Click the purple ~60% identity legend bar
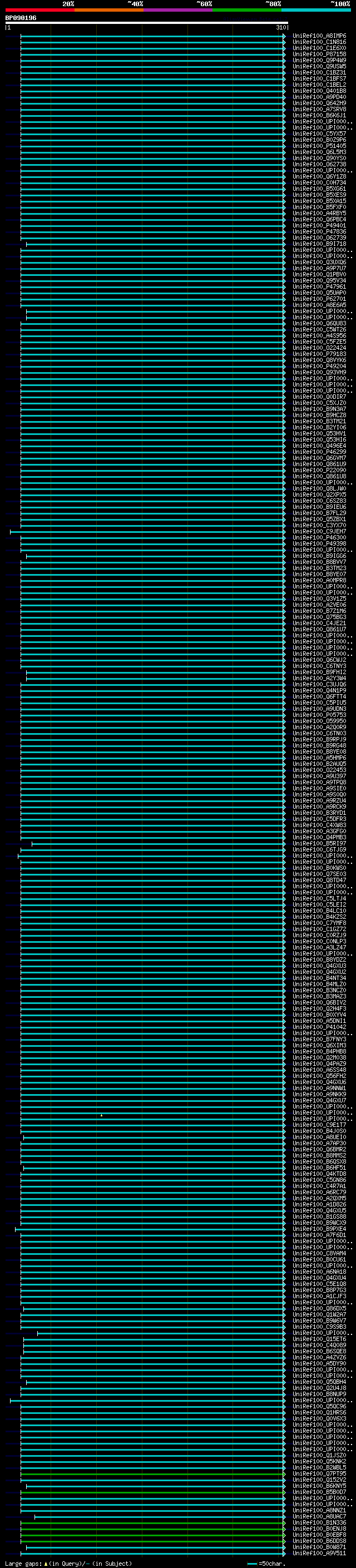 (177, 10)
